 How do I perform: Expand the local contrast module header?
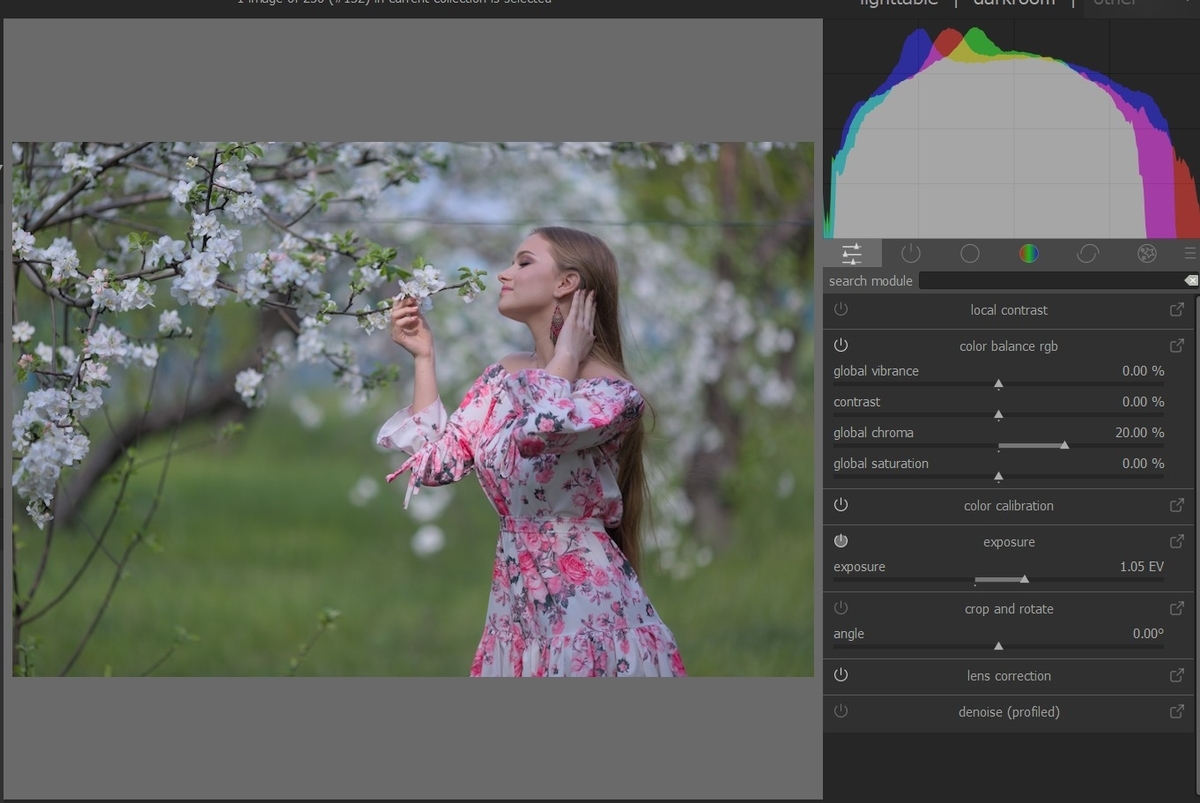tap(1009, 310)
